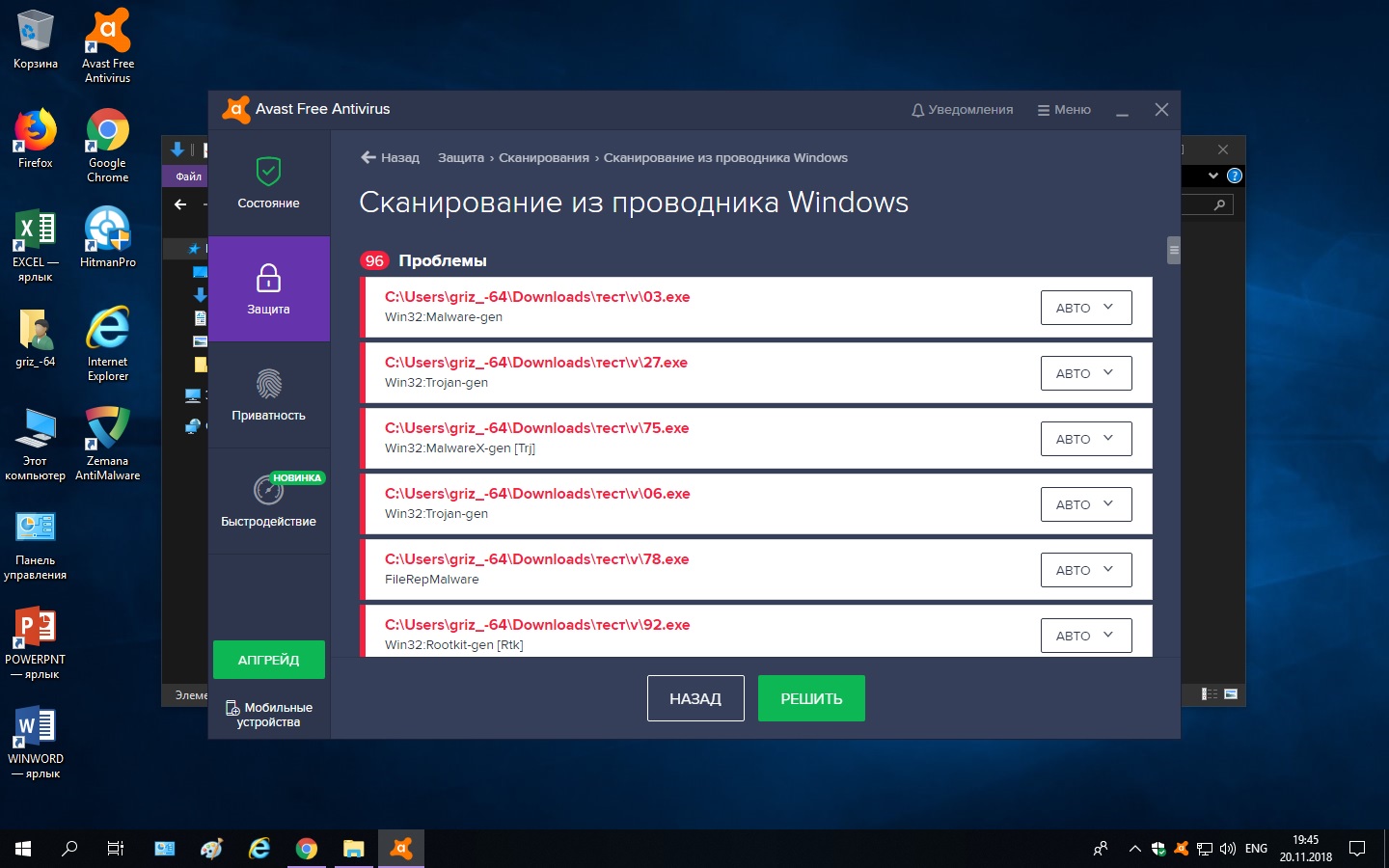Click the scrollbar handle of the problems list
This screenshot has width=1389, height=868.
click(1174, 250)
